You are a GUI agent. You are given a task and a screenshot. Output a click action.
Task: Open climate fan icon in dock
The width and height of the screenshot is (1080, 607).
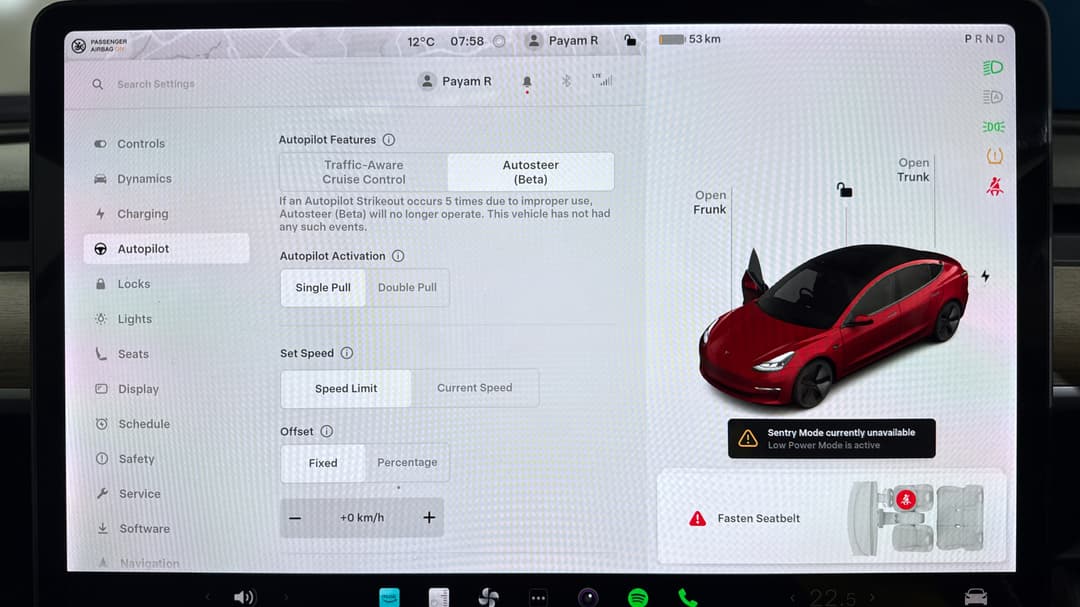tap(488, 597)
